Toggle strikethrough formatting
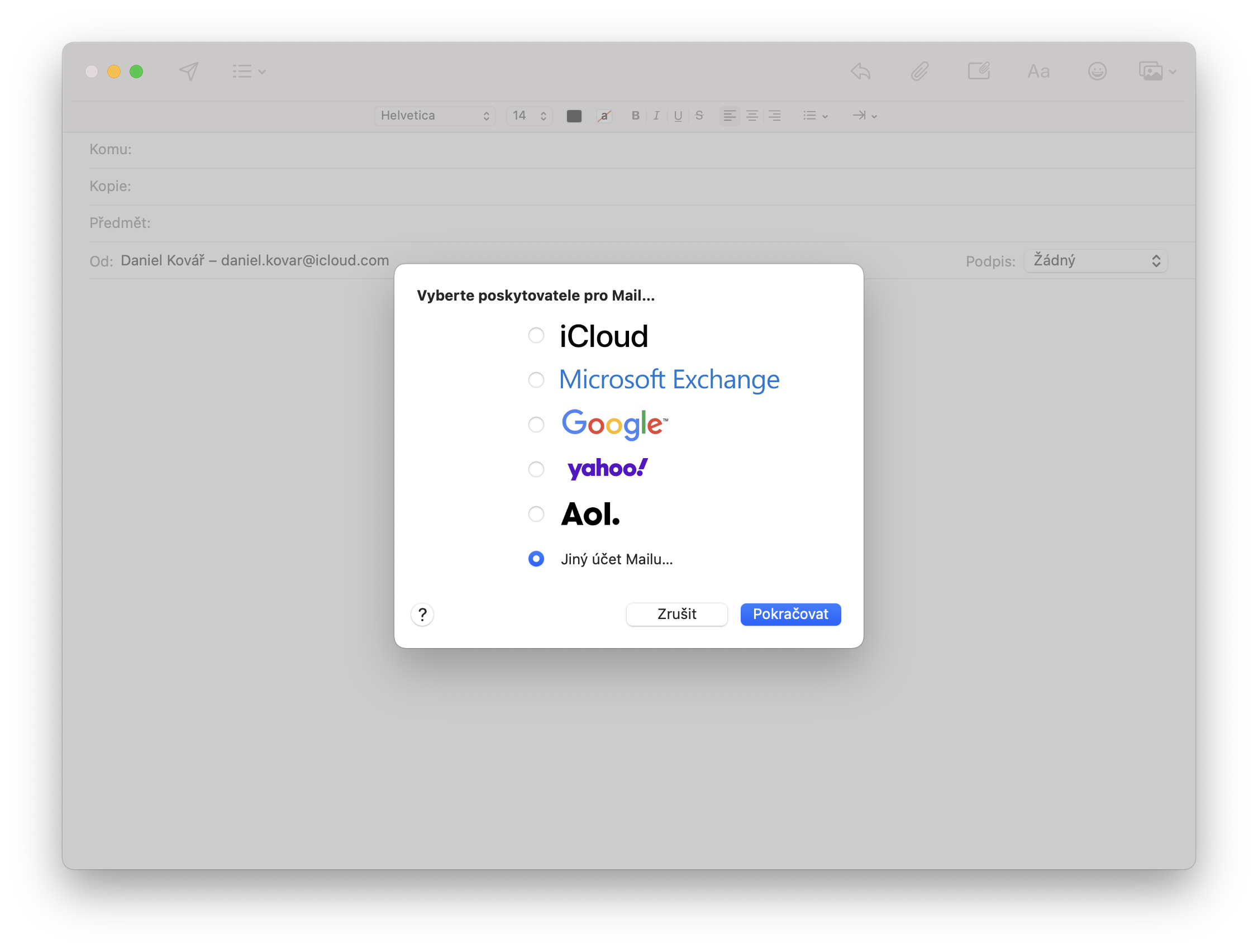 [699, 116]
